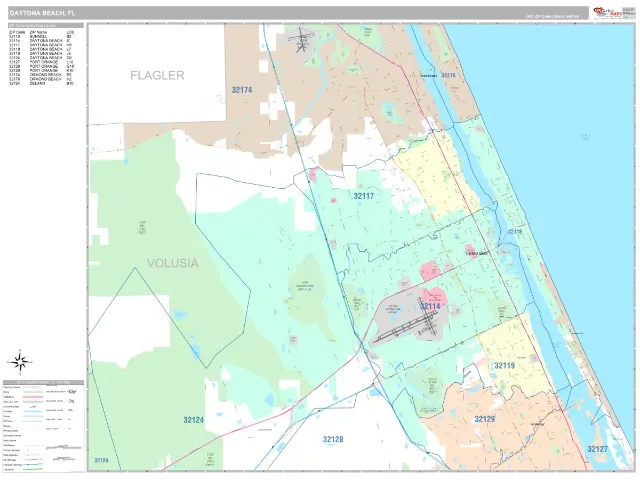Click the compass rose symbol
Image resolution: width=640 pixels, height=480 pixels.
(20, 362)
